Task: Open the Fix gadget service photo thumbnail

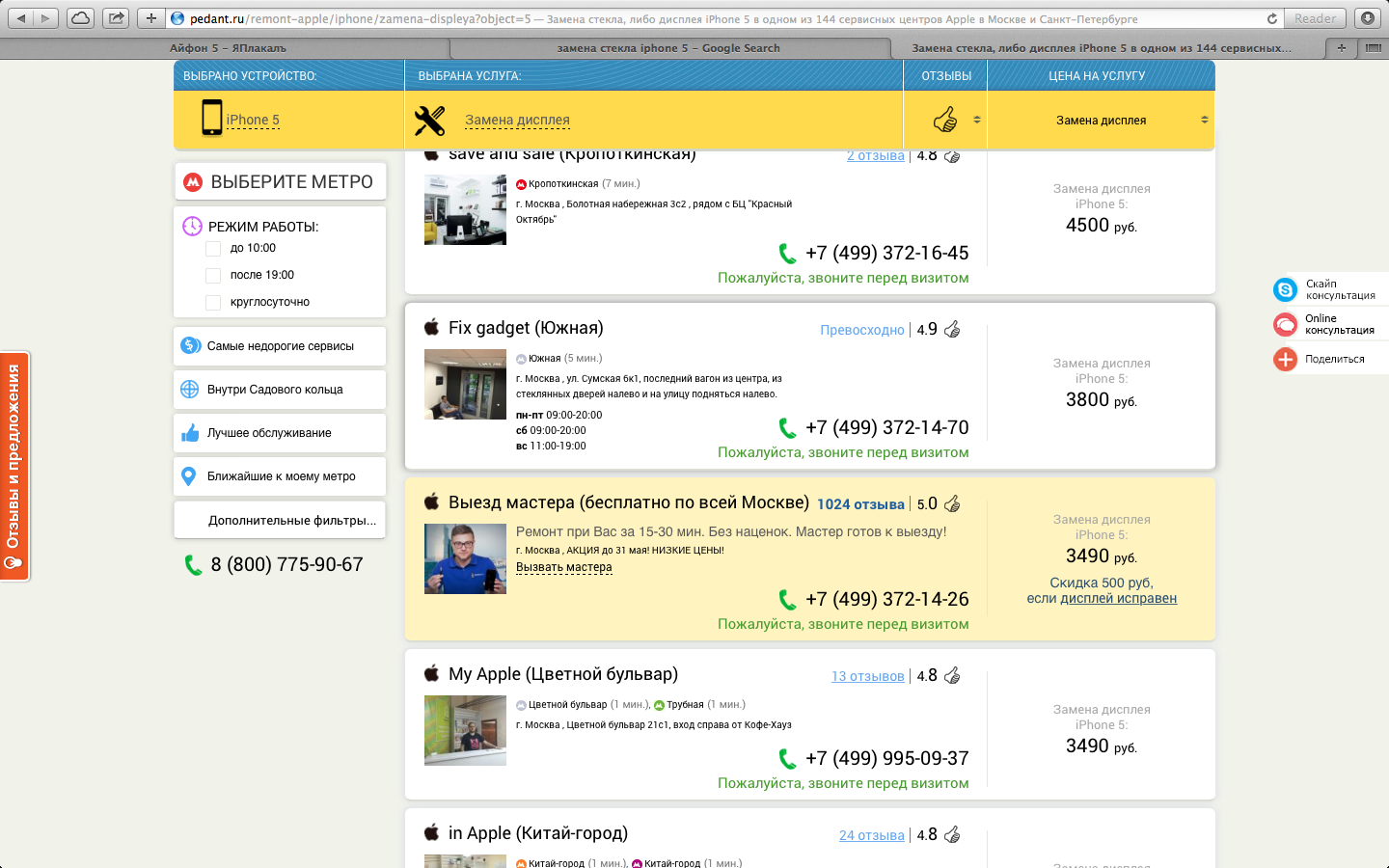Action: [x=465, y=384]
